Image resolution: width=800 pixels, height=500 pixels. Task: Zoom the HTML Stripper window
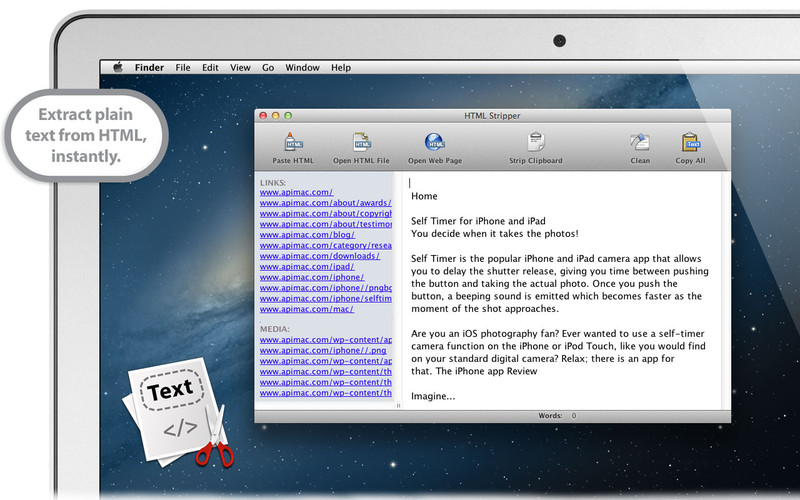pyautogui.click(x=288, y=116)
